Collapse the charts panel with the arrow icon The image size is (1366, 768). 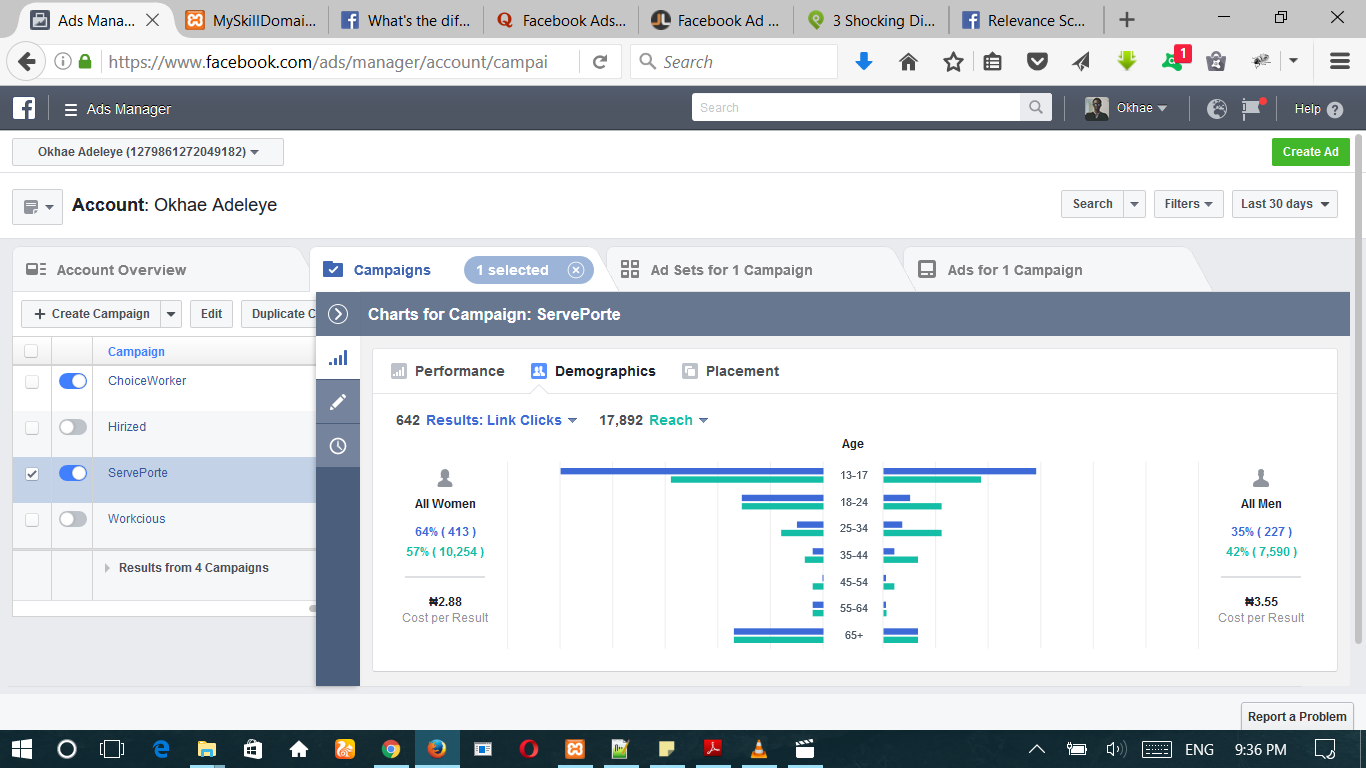point(338,314)
